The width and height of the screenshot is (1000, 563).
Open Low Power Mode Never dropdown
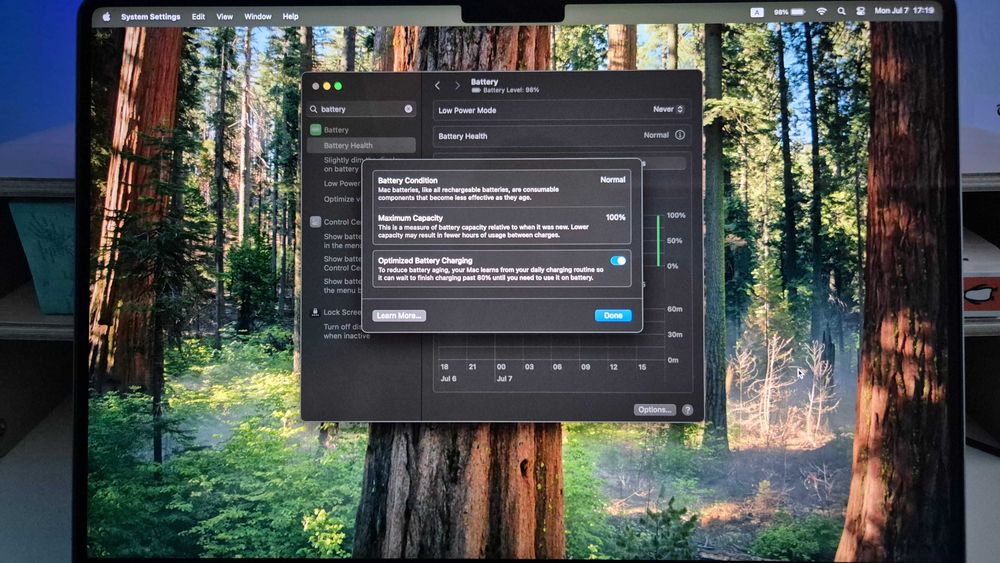668,110
